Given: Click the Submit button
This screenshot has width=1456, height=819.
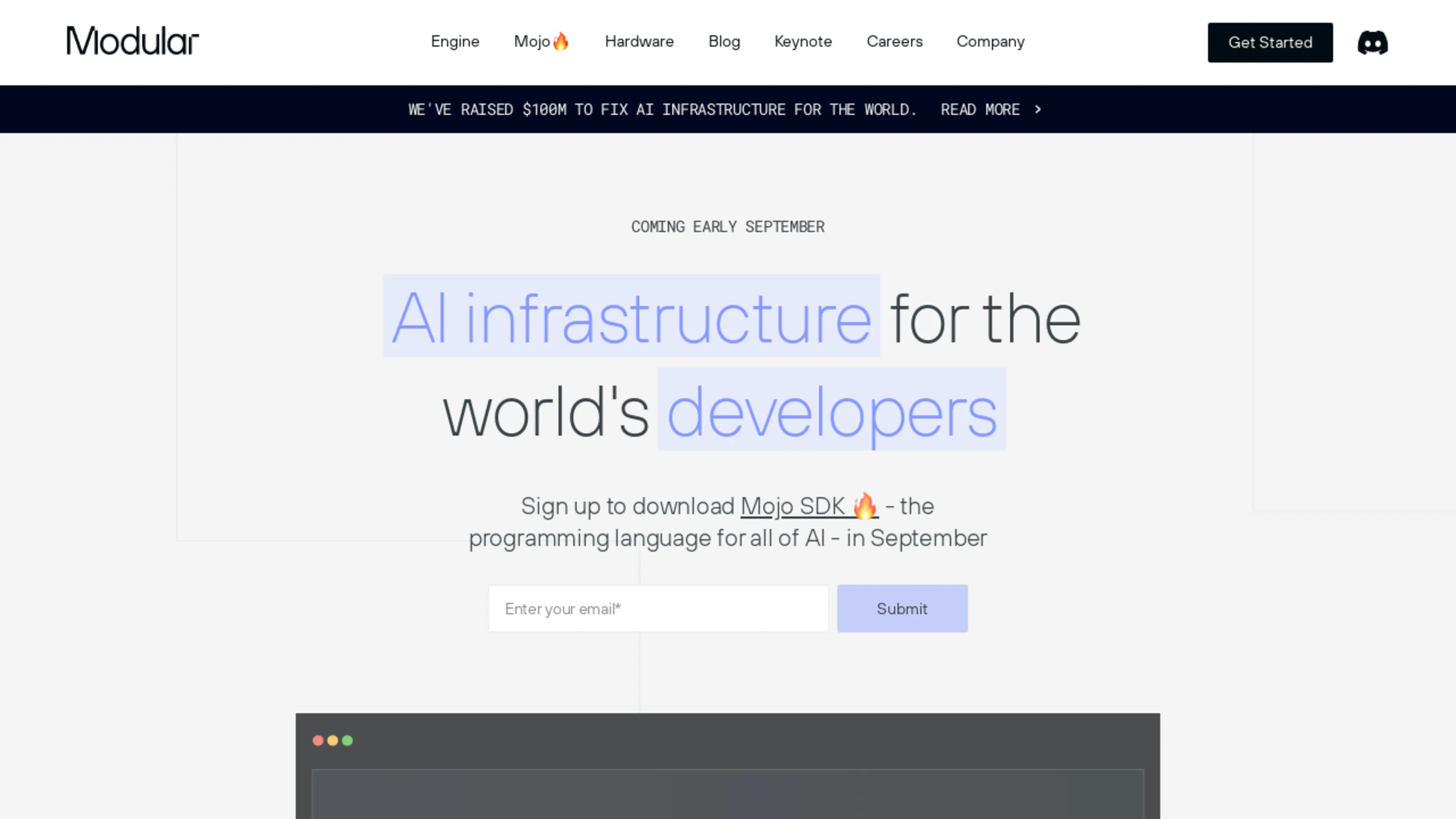Looking at the screenshot, I should coord(902,608).
